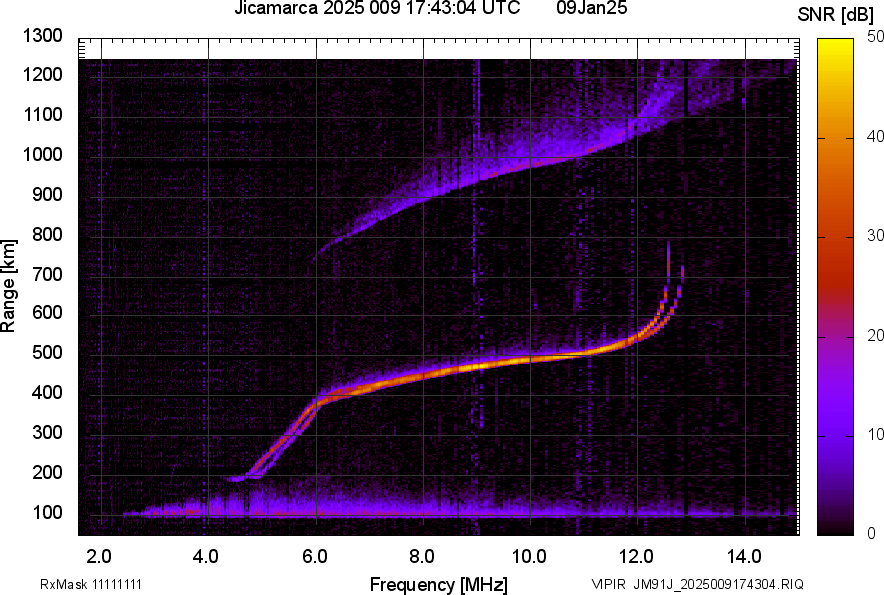Click the bright F-layer trace near 9 MHz
The width and height of the screenshot is (884, 595).
coord(479,366)
